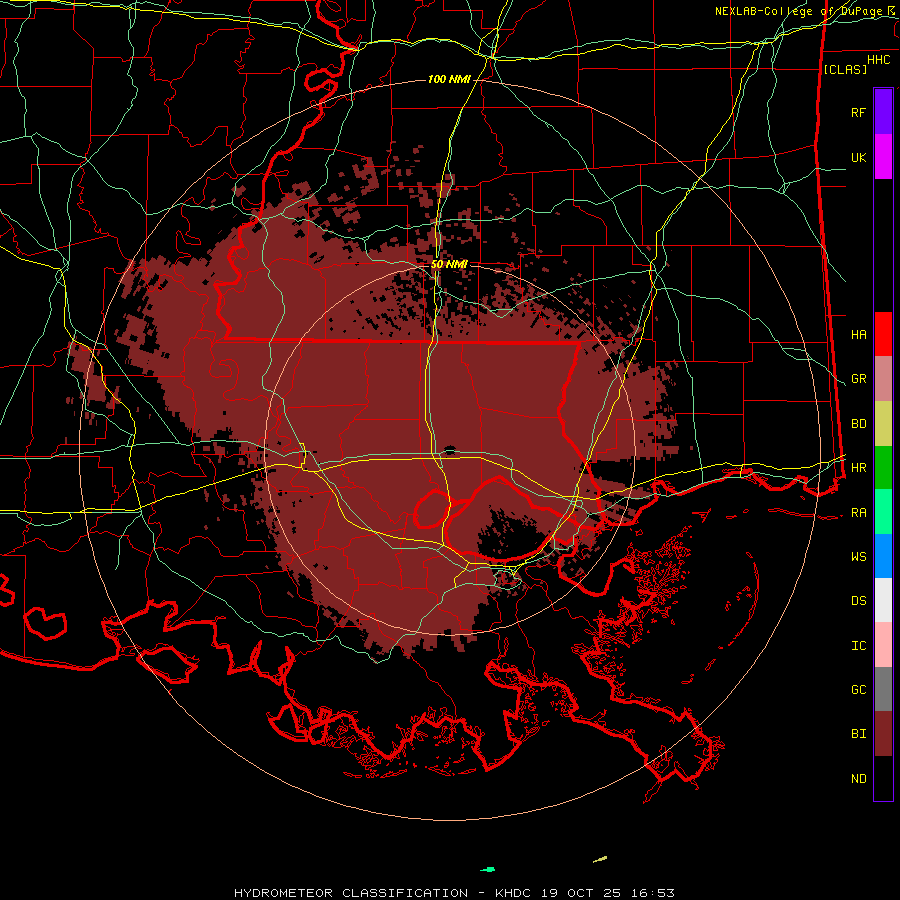Click the WS blue legend swatch
Screen dimensions: 900x900
883,556
